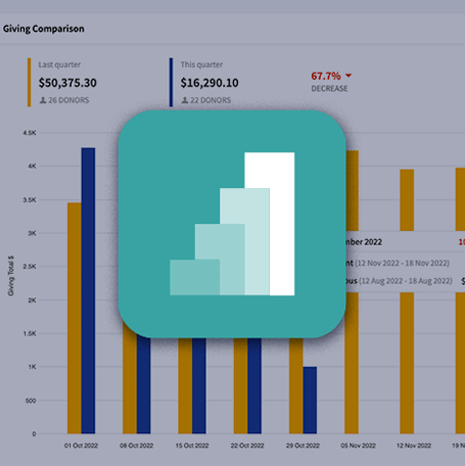The image size is (465, 466).
Task: Click the 29 Oct 2022 axis label
Action: tap(303, 446)
